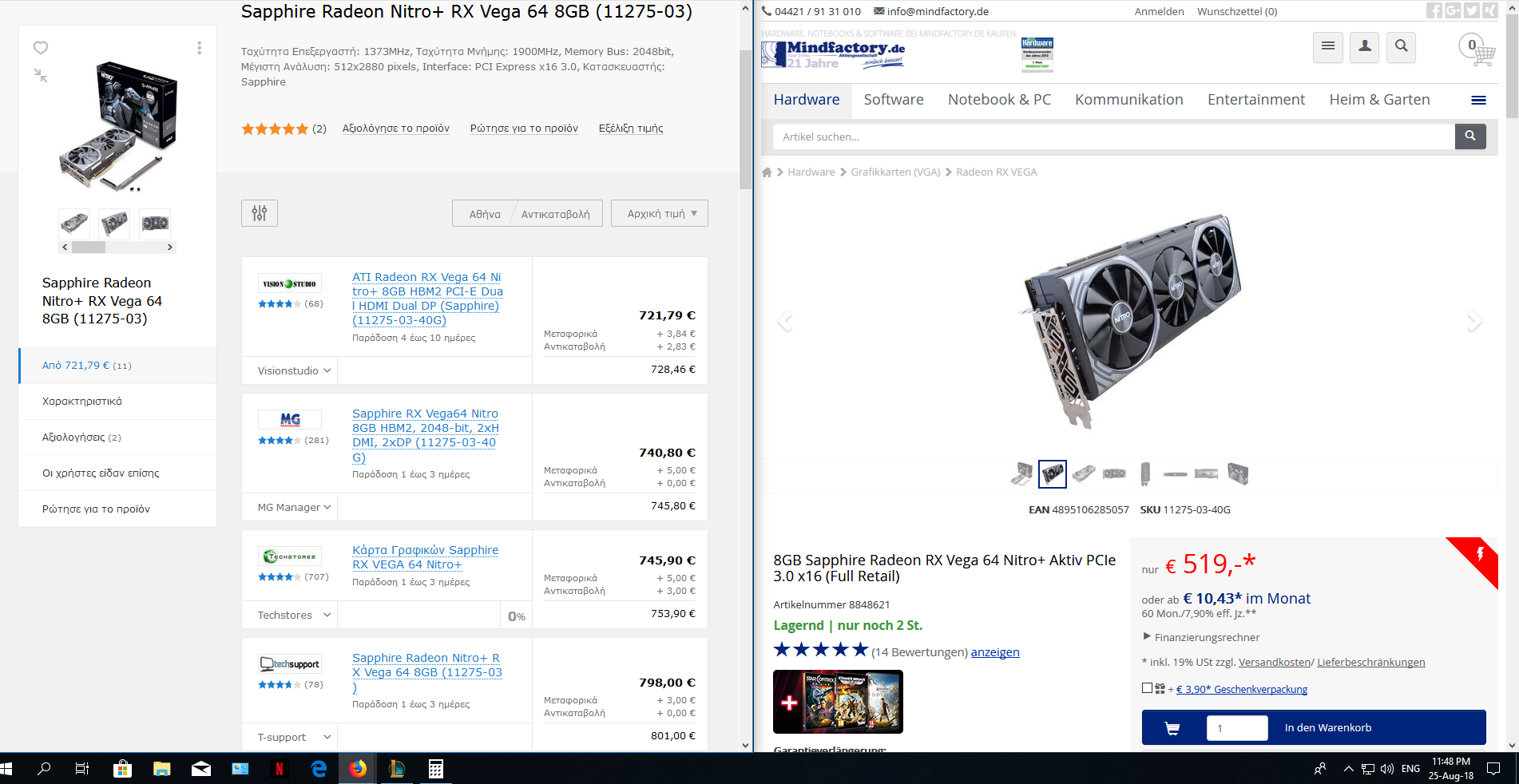1519x784 pixels.
Task: Open Mindfactory hamburger menu button
Action: 1327,47
